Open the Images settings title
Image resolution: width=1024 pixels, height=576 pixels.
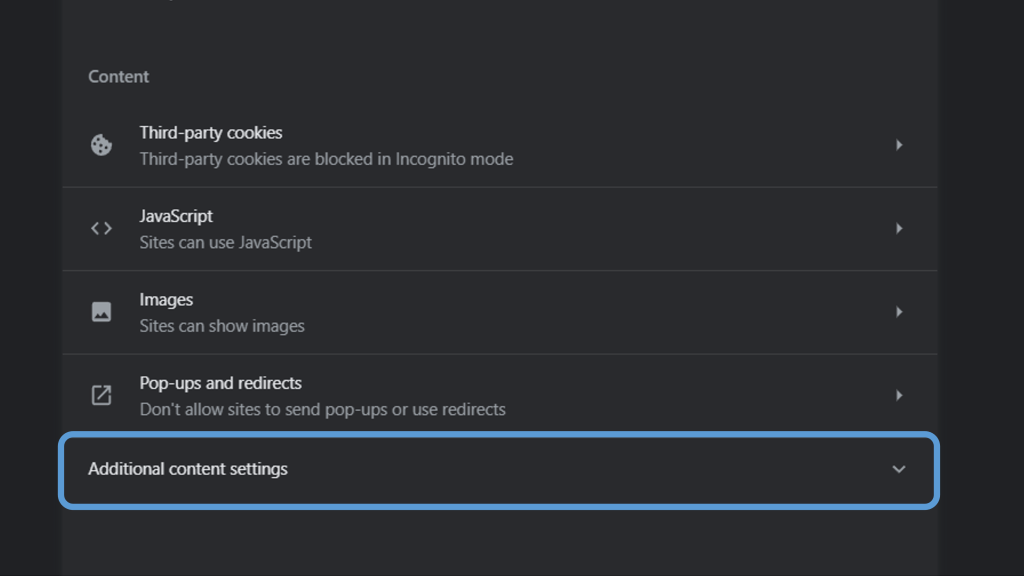166,300
